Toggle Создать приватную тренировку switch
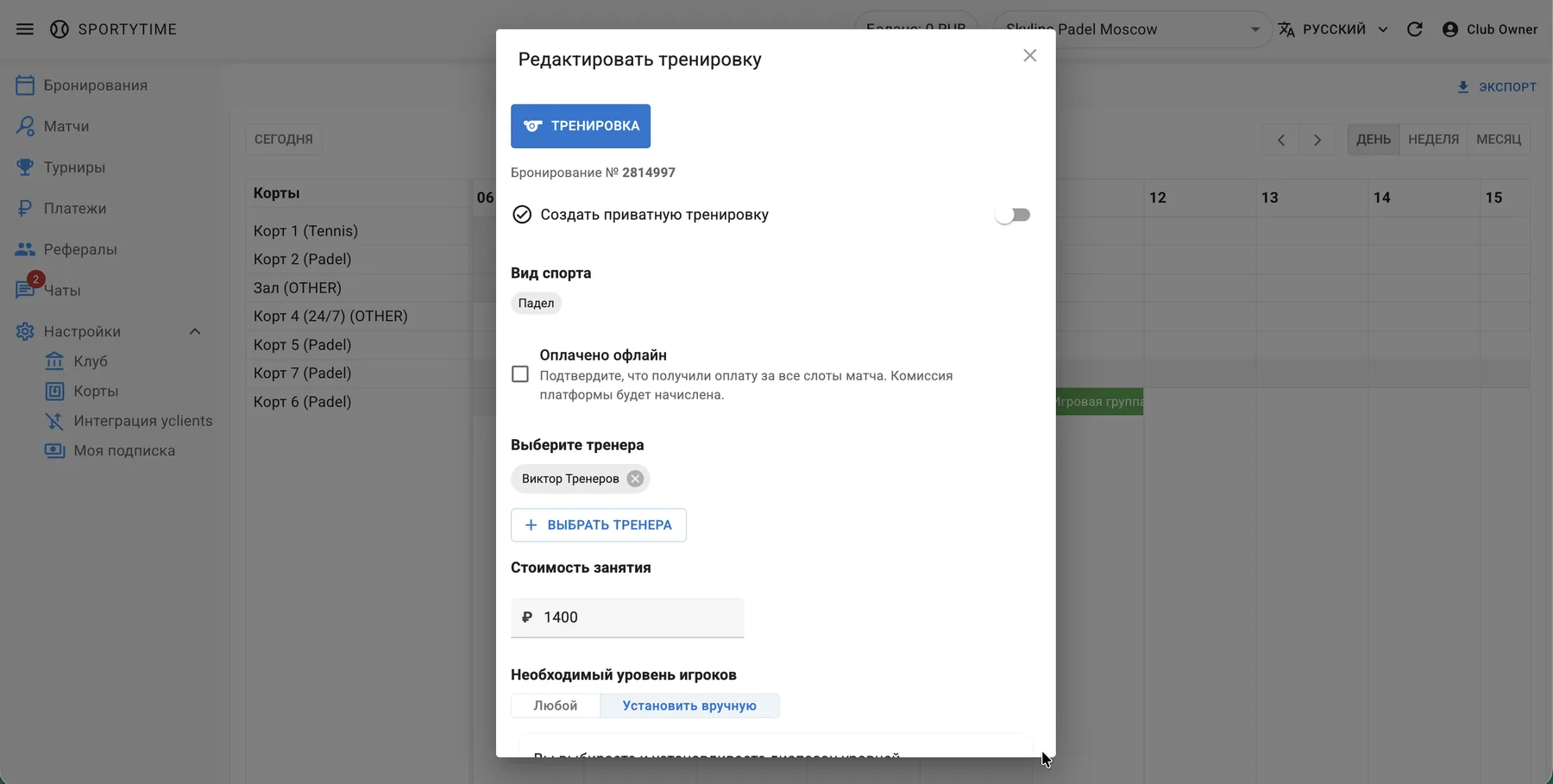 [1012, 215]
